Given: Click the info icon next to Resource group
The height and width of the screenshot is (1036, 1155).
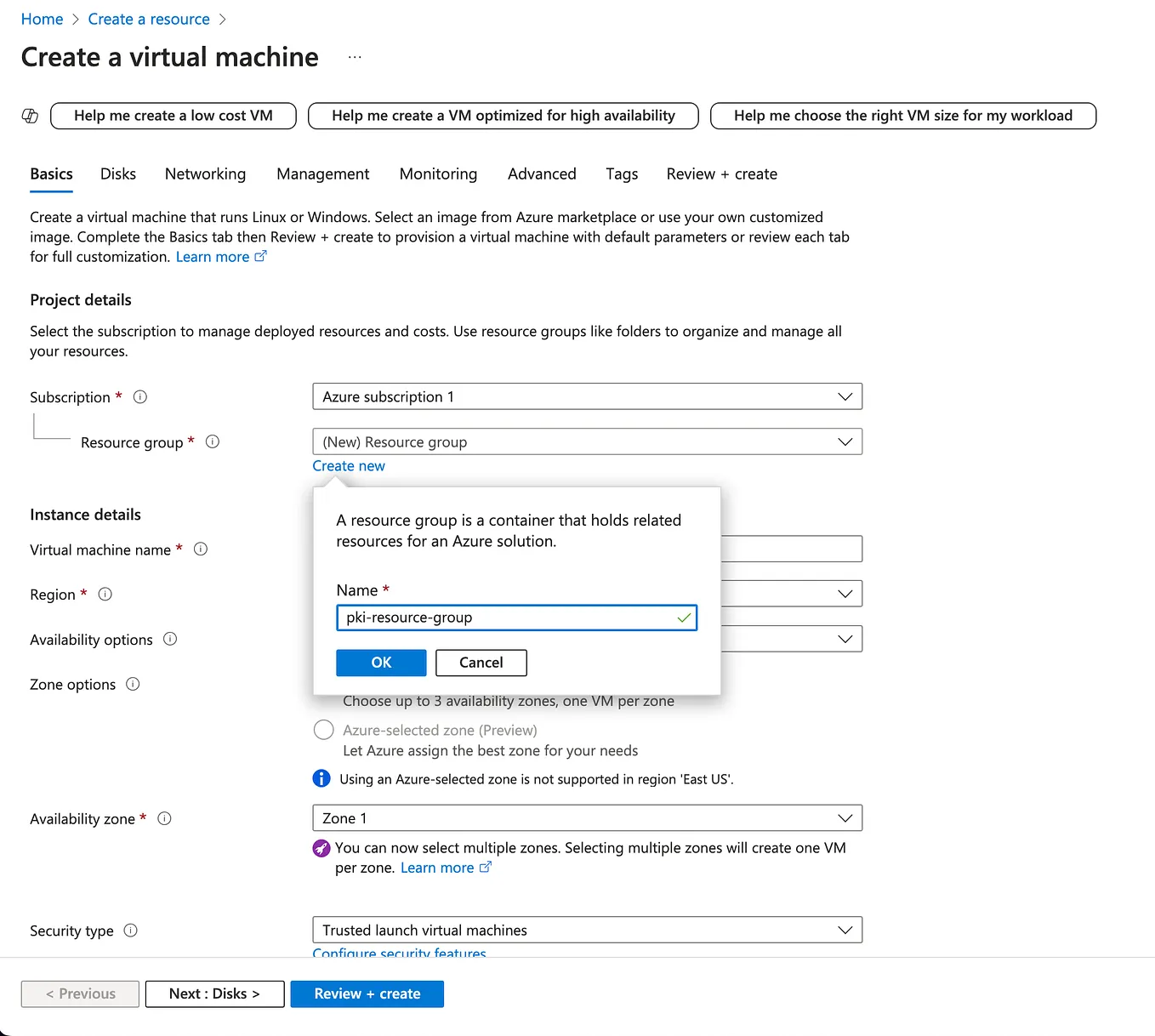Looking at the screenshot, I should tap(213, 441).
